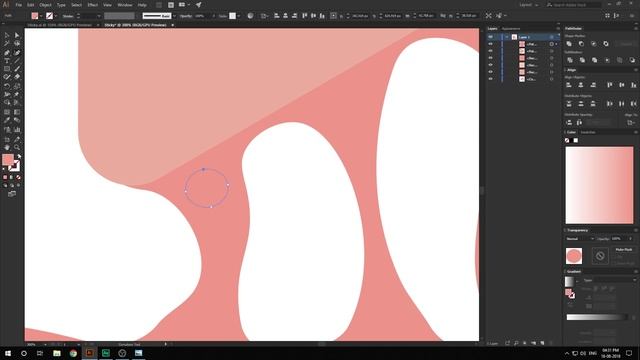
Task: Open stroke weight dropdown in control bar
Action: [99, 16]
